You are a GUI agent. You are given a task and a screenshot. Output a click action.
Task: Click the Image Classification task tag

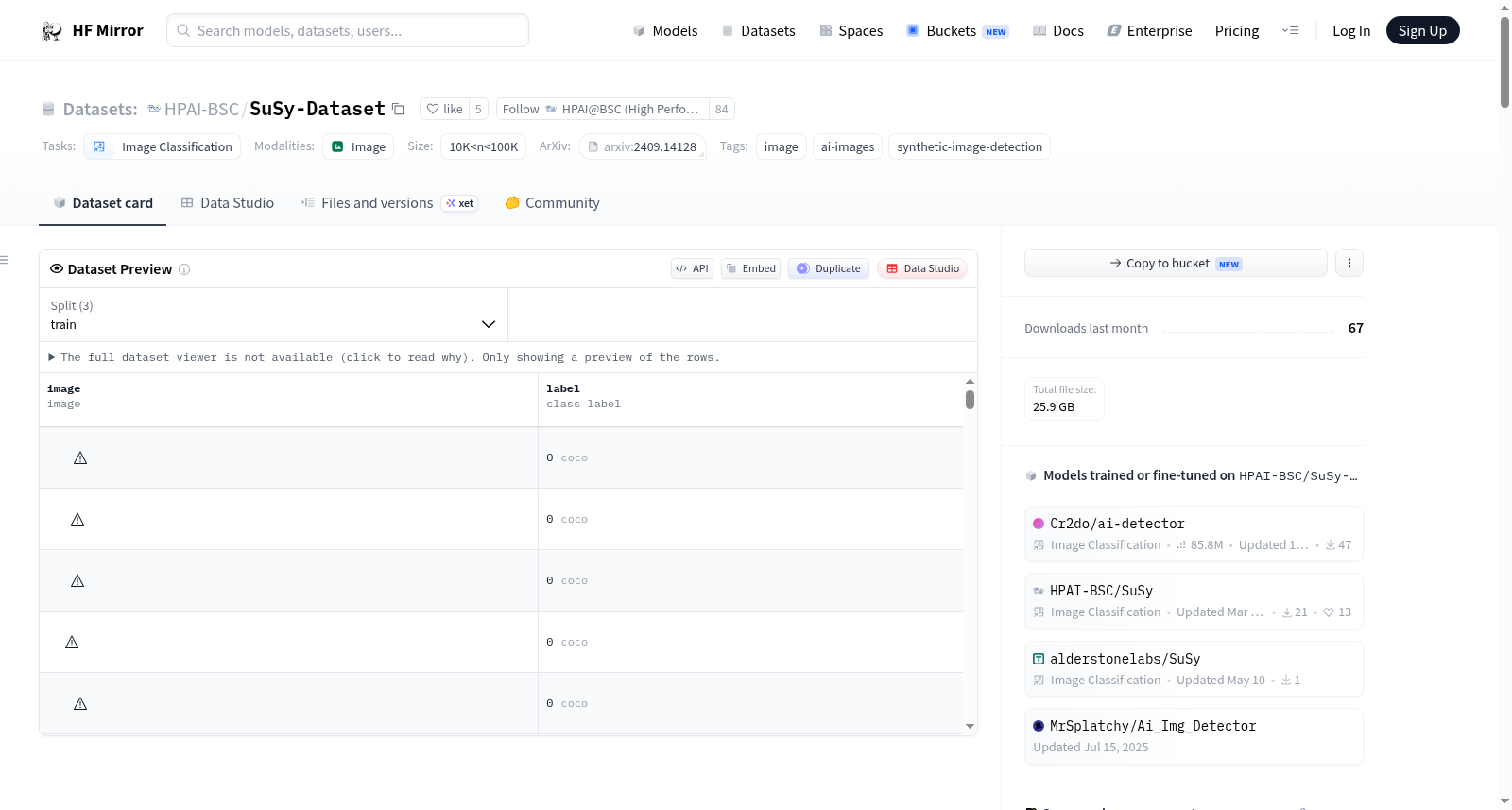[163, 147]
